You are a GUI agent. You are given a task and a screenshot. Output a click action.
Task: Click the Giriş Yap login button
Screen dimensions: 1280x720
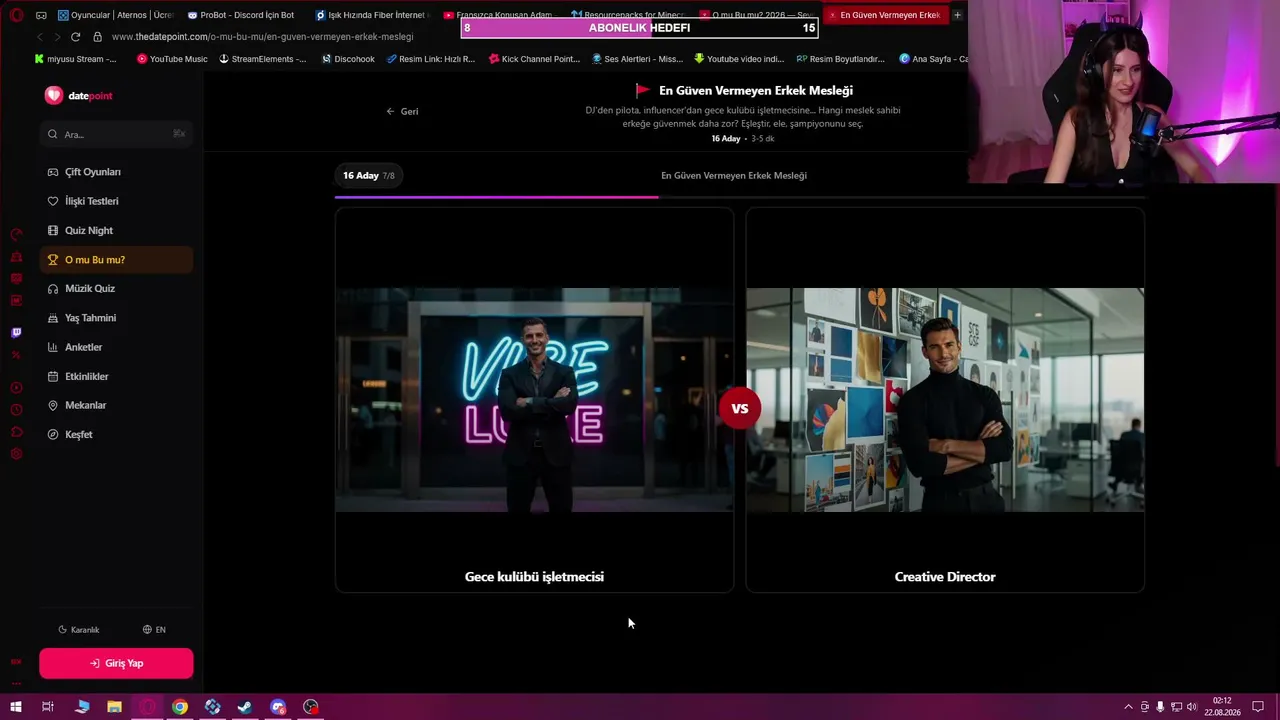pos(116,663)
